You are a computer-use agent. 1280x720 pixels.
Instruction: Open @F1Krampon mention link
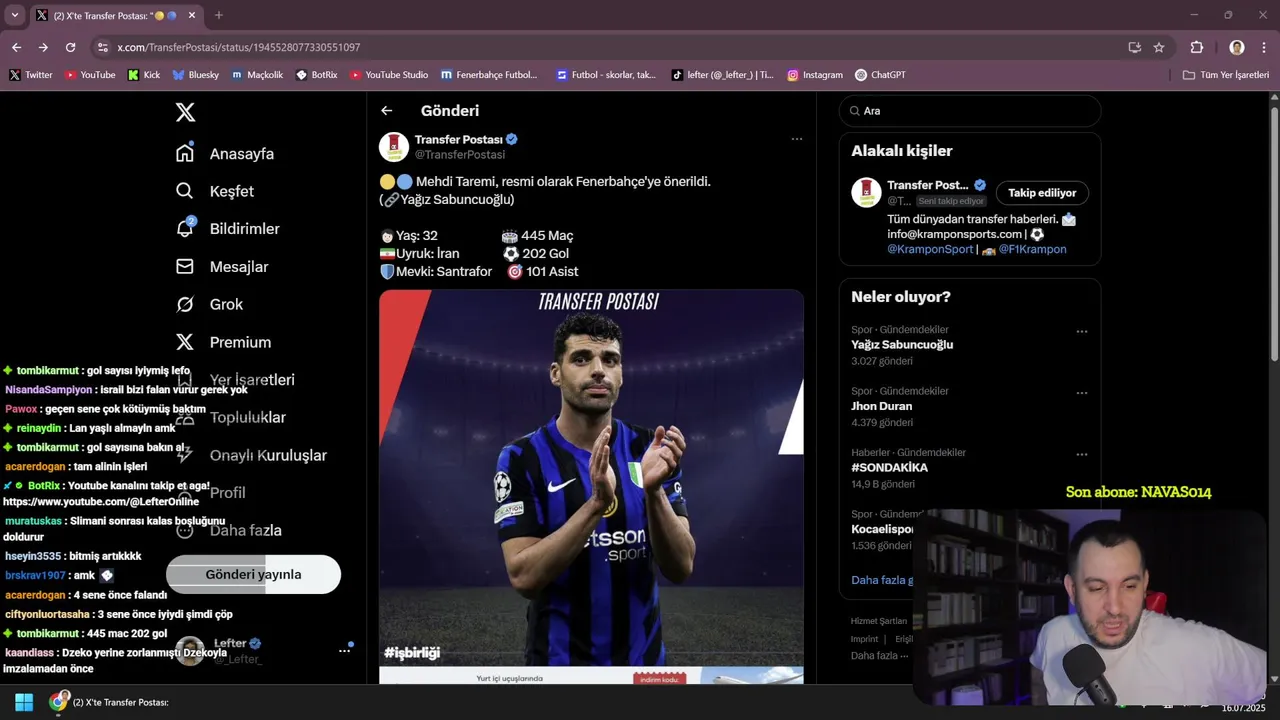(x=1032, y=249)
